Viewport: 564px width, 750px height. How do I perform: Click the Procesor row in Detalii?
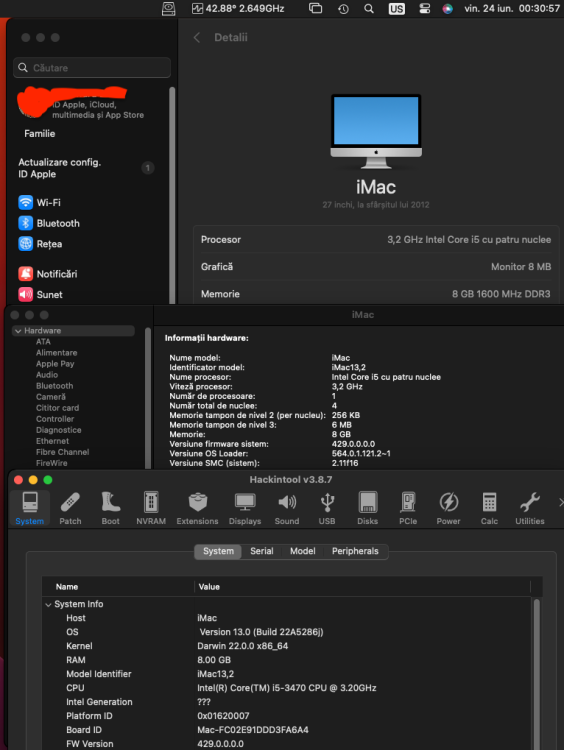click(376, 239)
